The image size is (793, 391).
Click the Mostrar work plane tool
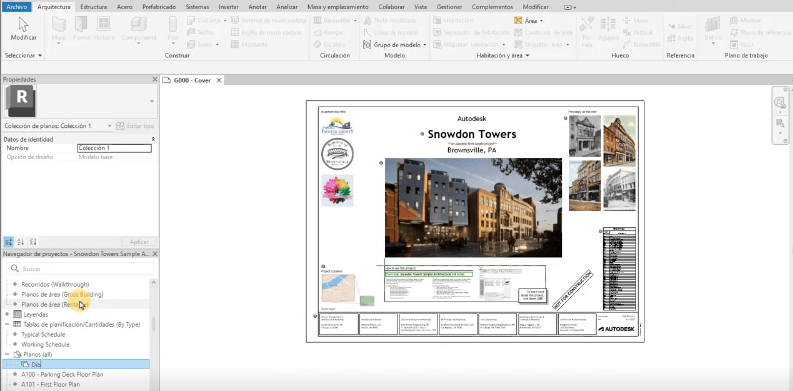point(745,20)
